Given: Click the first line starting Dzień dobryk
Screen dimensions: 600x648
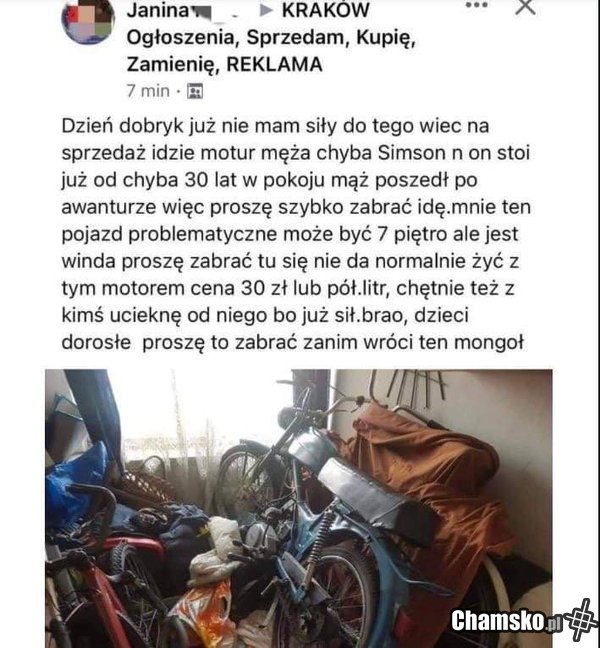Looking at the screenshot, I should (x=275, y=126).
